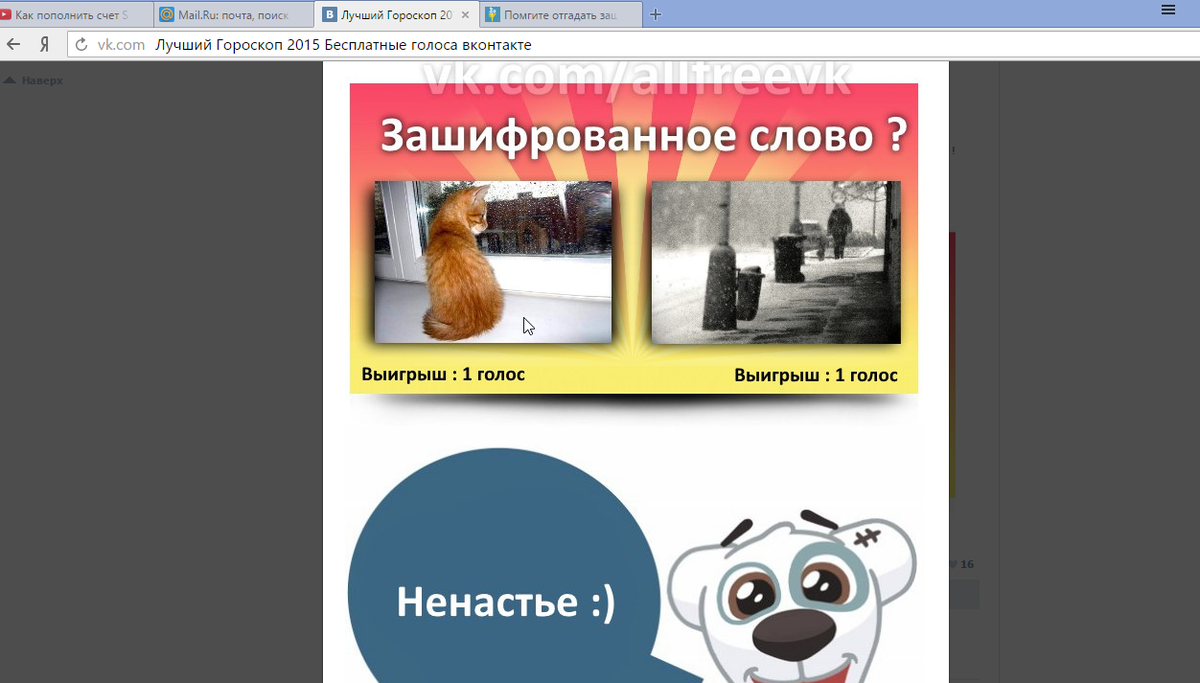Go back using the browser back arrow
The width and height of the screenshot is (1200, 683).
tap(14, 45)
